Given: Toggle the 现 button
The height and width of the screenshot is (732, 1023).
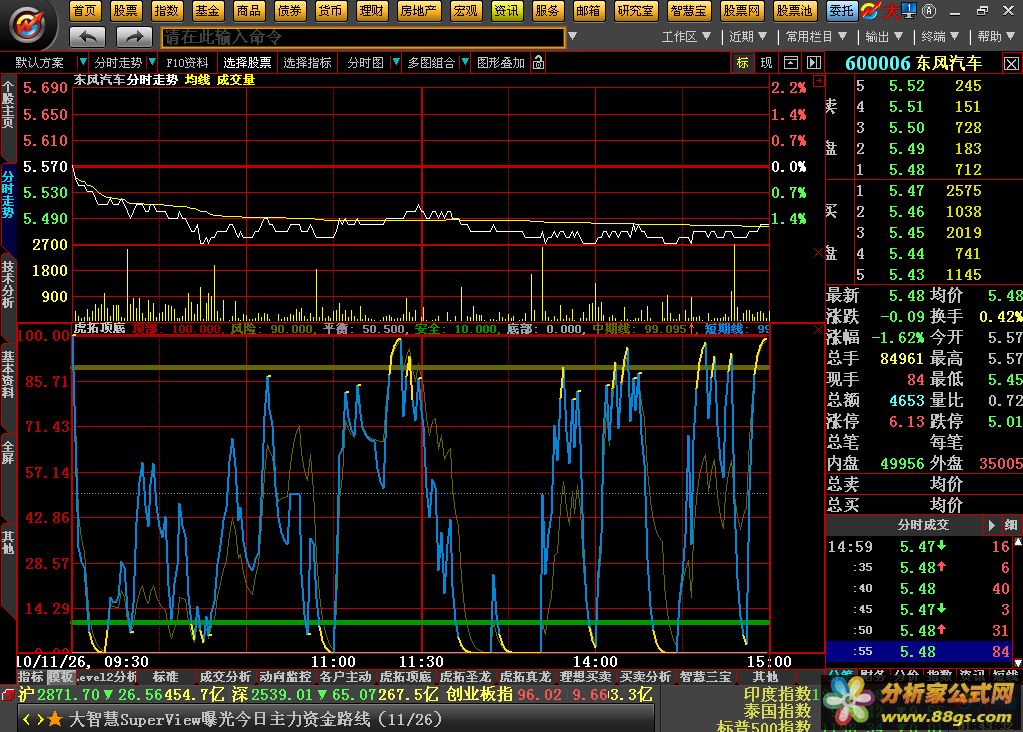Looking at the screenshot, I should [x=767, y=63].
